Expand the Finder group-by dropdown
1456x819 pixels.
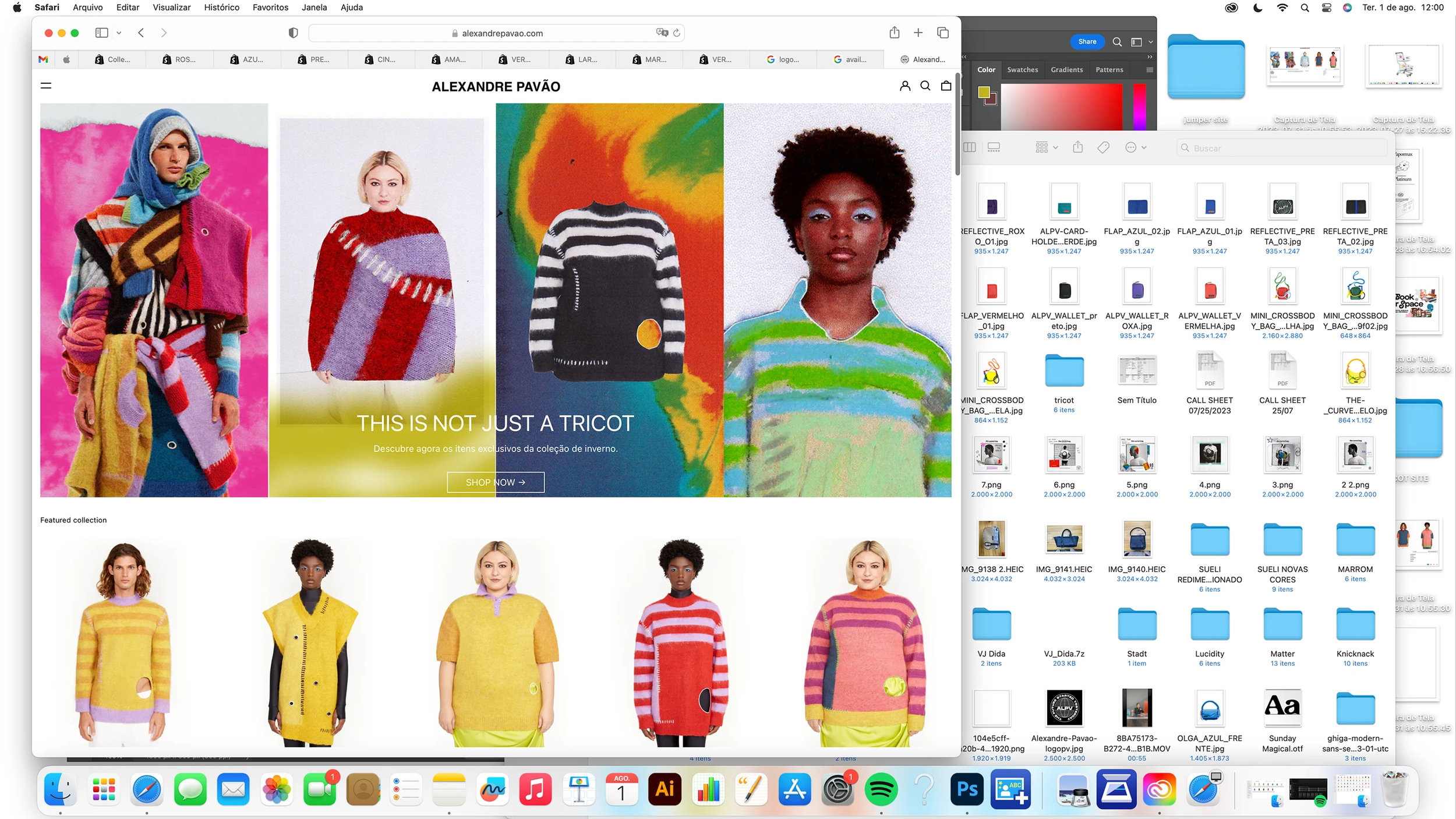[x=1047, y=148]
